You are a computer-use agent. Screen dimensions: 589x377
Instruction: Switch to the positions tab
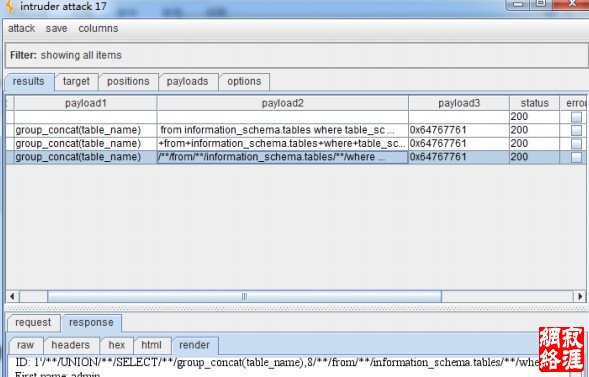coord(128,81)
